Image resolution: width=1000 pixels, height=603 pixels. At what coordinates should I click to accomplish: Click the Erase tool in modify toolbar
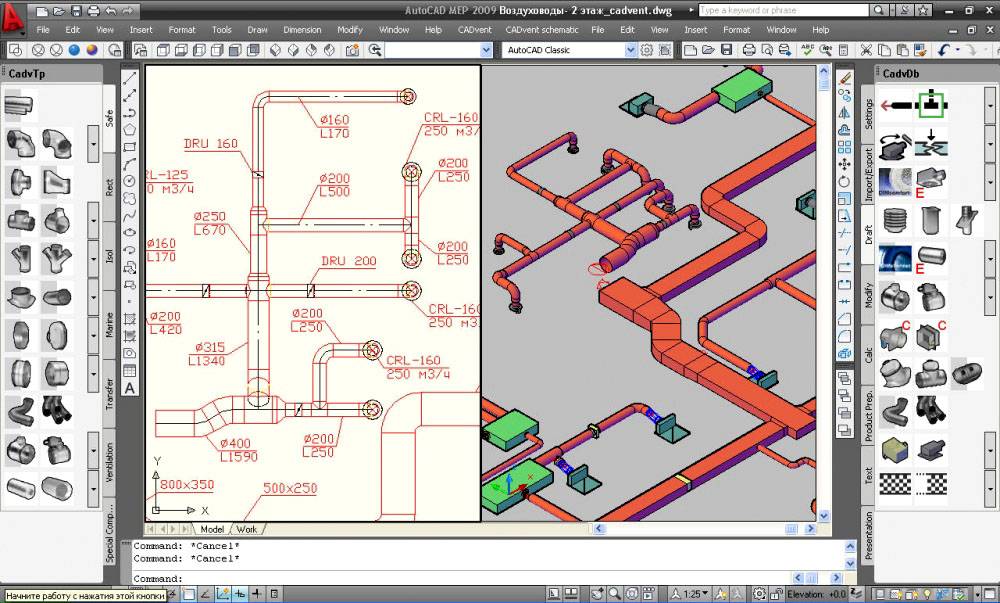pyautogui.click(x=845, y=77)
